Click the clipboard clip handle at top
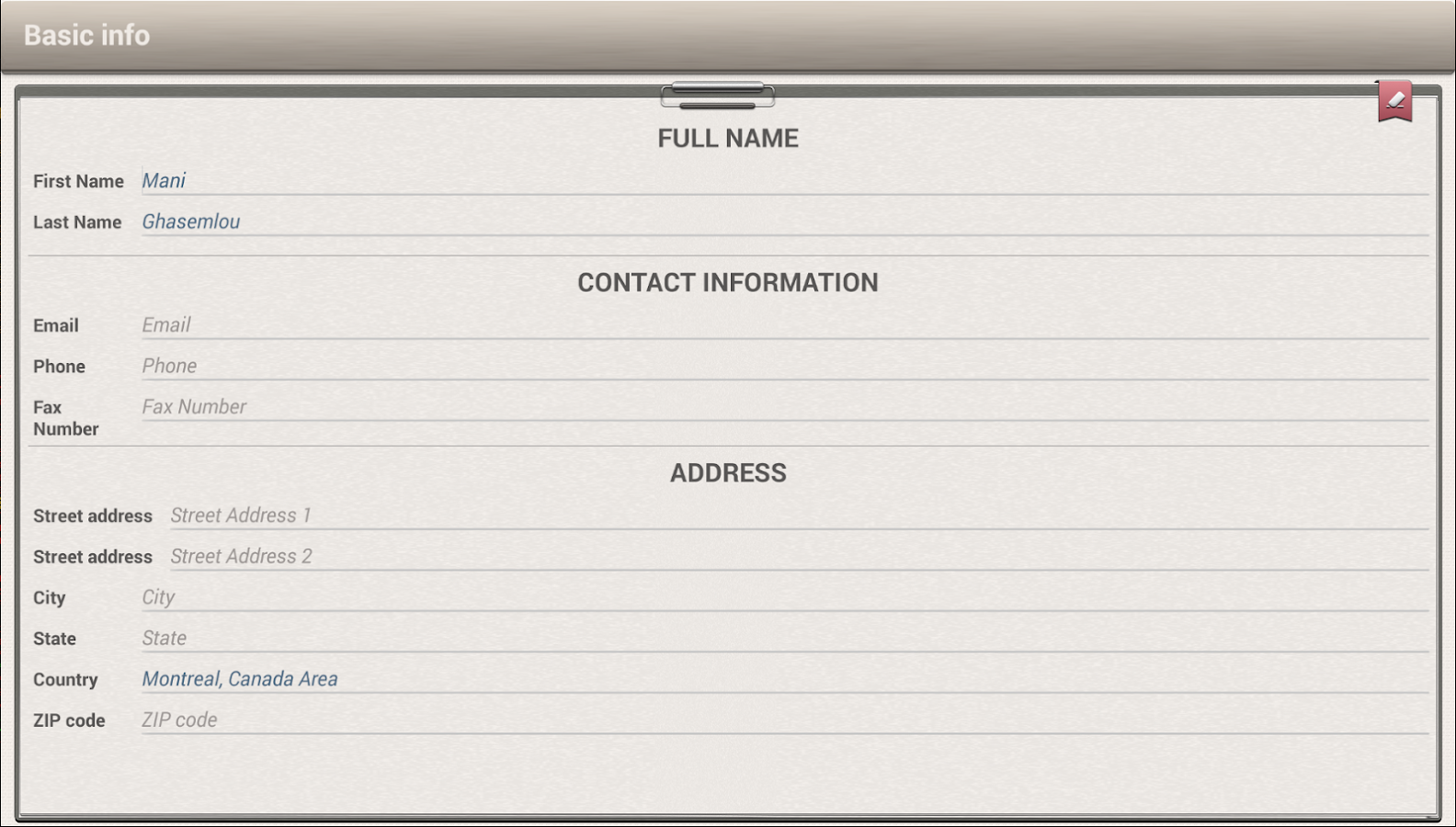The width and height of the screenshot is (1456, 827). [x=718, y=96]
